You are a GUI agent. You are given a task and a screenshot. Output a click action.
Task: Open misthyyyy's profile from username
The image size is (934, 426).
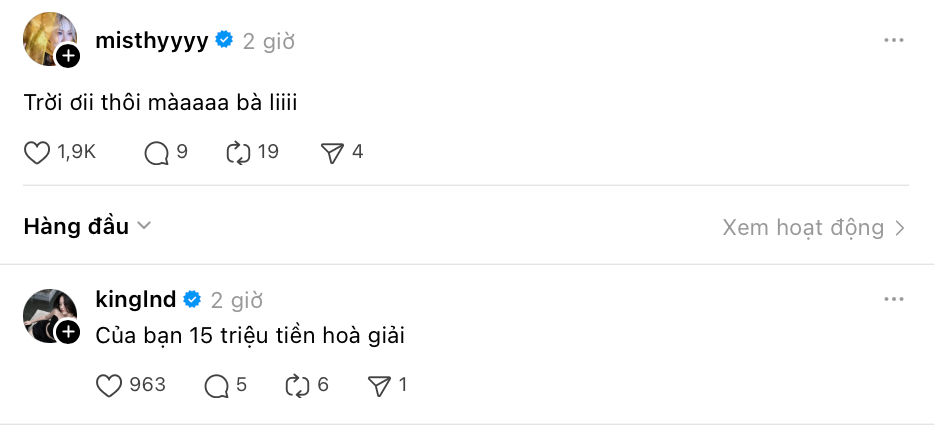click(x=151, y=40)
